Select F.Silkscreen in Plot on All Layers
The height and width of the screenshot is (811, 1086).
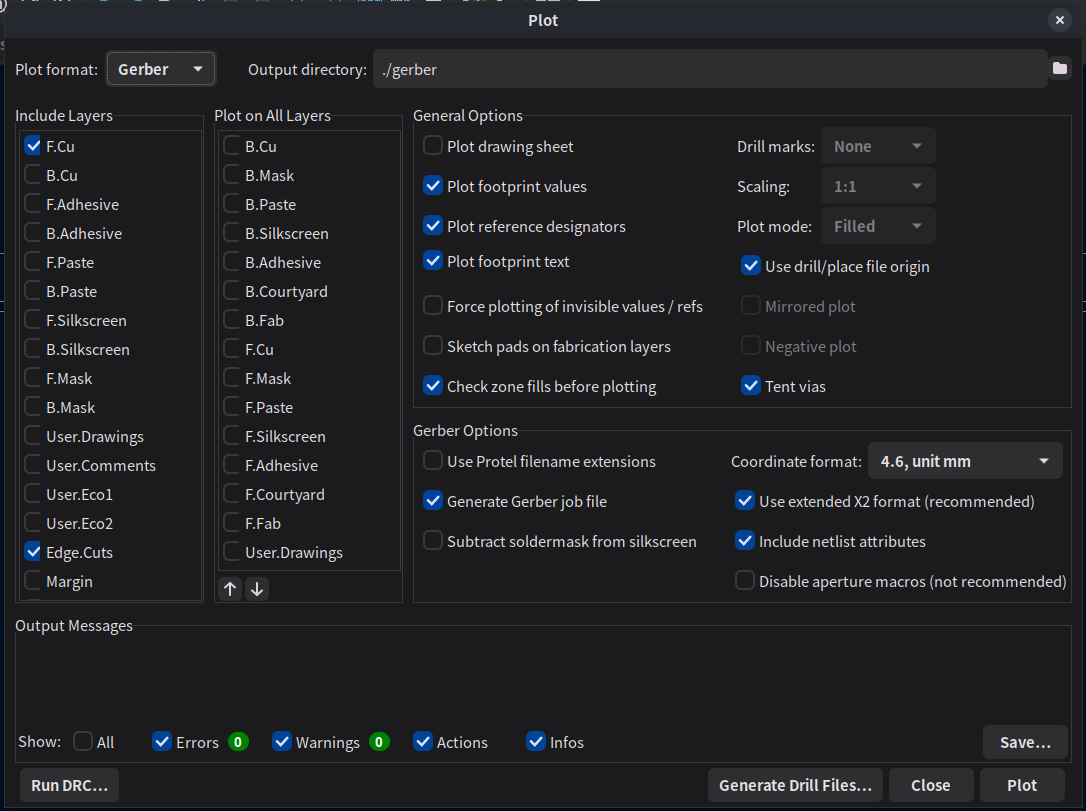point(232,436)
